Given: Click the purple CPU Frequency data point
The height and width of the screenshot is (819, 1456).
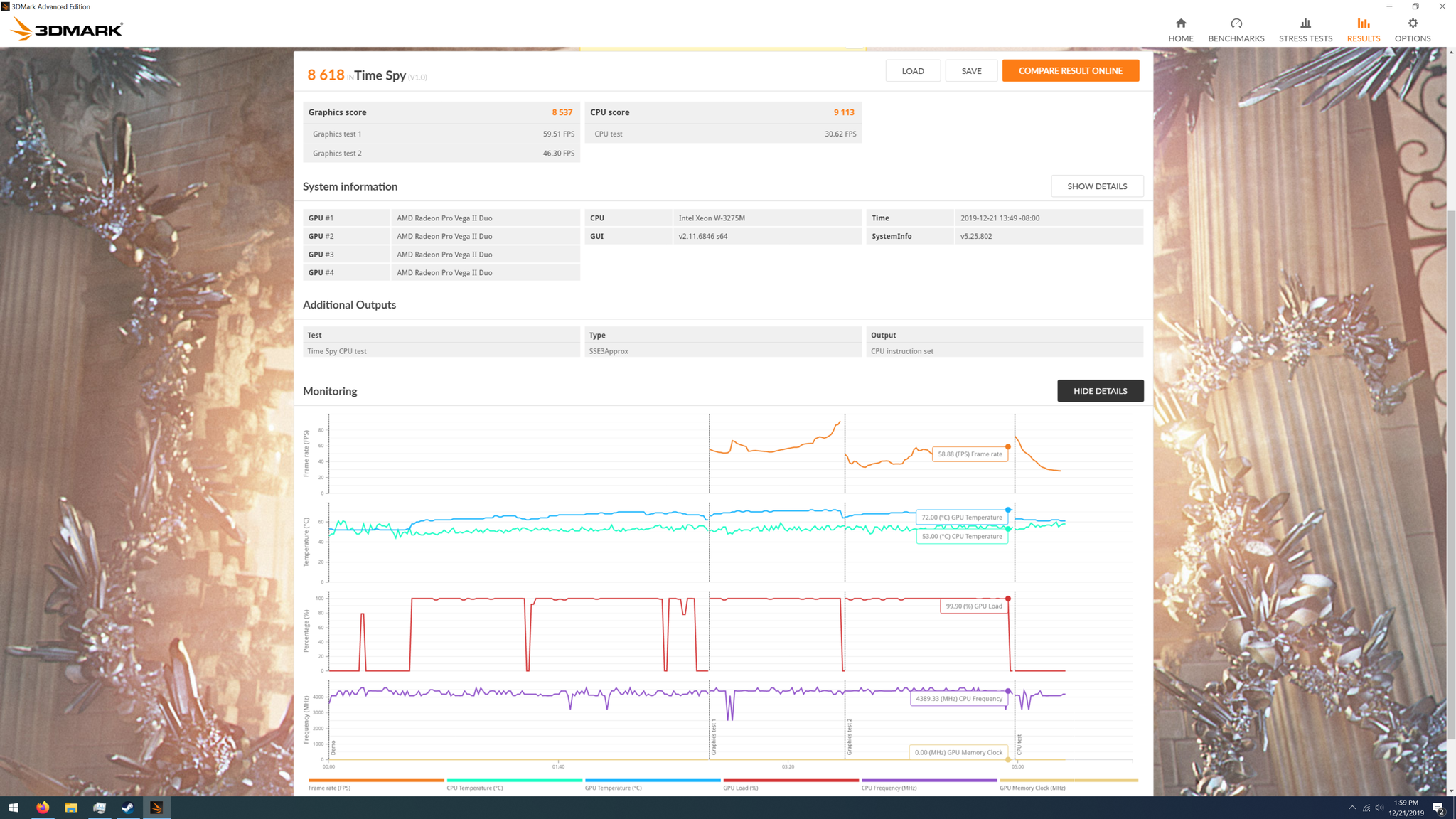Looking at the screenshot, I should 1007,691.
